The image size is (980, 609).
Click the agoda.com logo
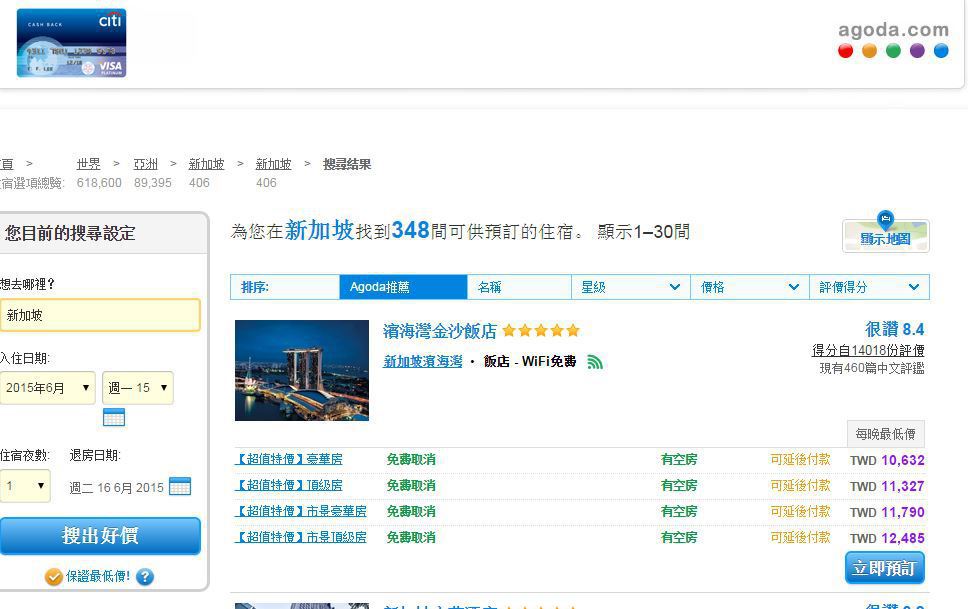click(893, 39)
